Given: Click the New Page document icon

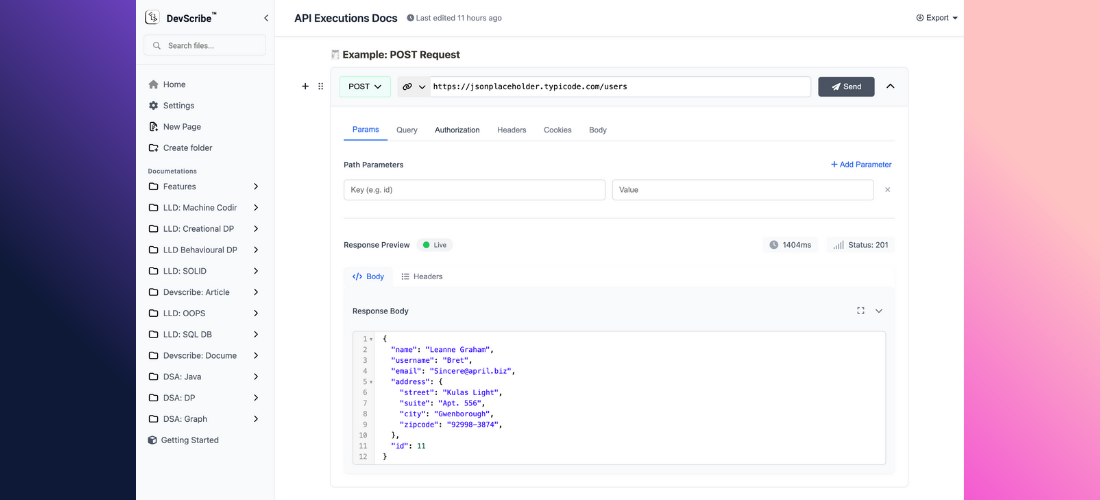Looking at the screenshot, I should coord(153,127).
